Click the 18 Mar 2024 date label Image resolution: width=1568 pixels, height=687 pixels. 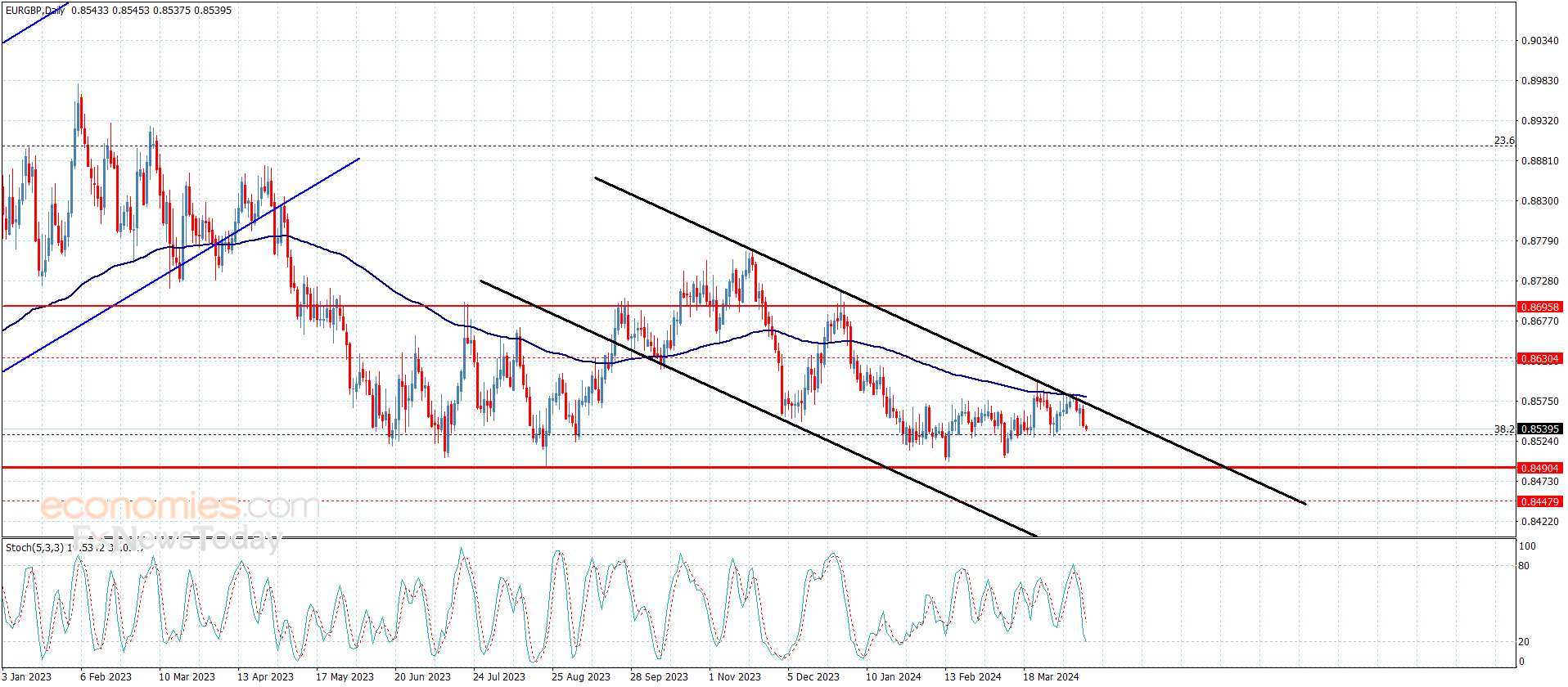[x=1051, y=676]
